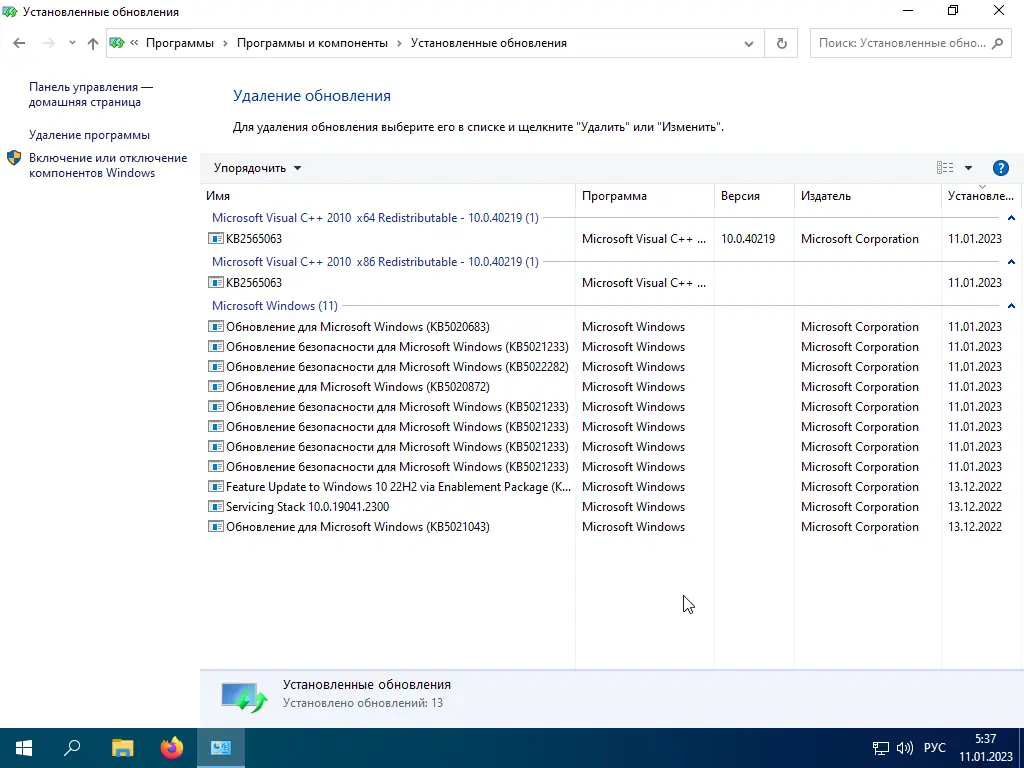Viewport: 1024px width, 768px height.
Task: Select Servicing Stack 10.0.19041.2300 row
Action: tap(610, 507)
